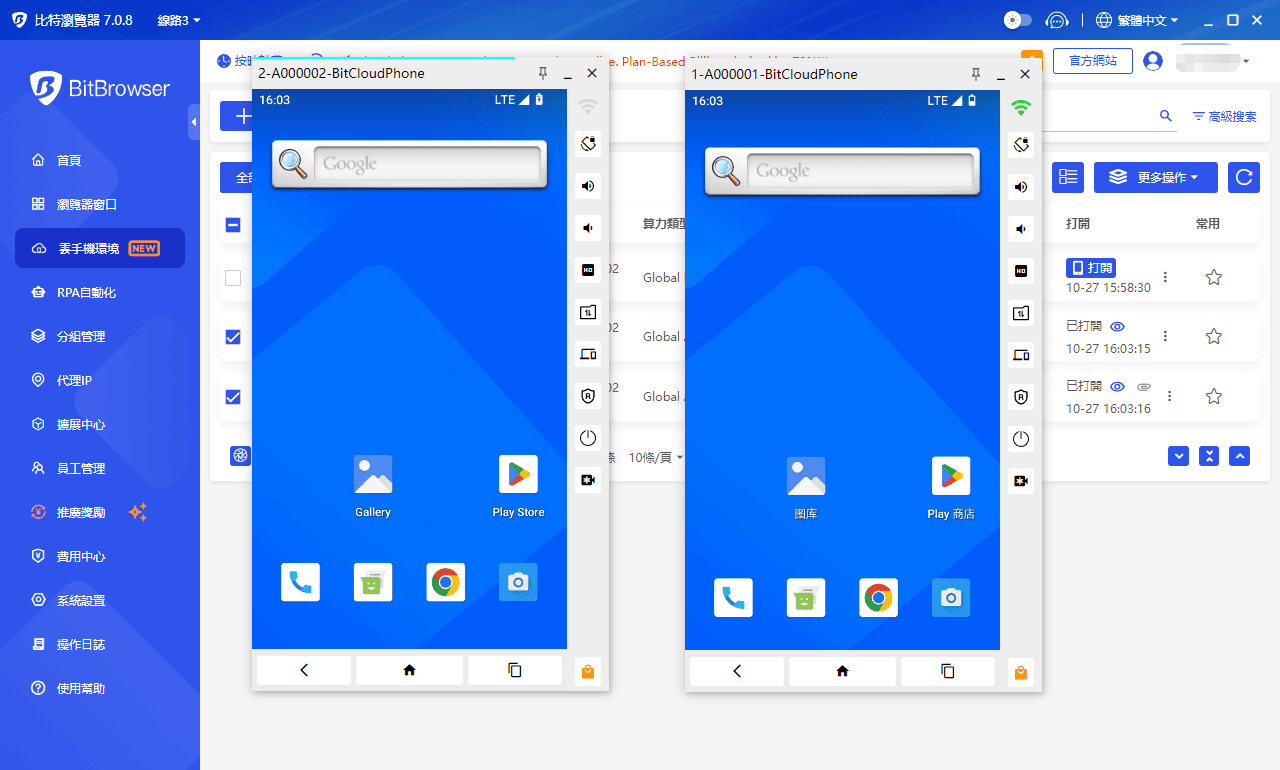Viewport: 1280px width, 770px height.
Task: Tap the back button in 2-A000002 phone
Action: point(304,670)
